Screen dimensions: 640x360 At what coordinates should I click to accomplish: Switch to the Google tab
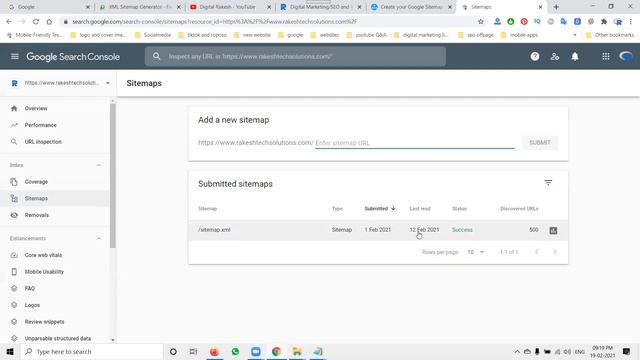(x=48, y=7)
